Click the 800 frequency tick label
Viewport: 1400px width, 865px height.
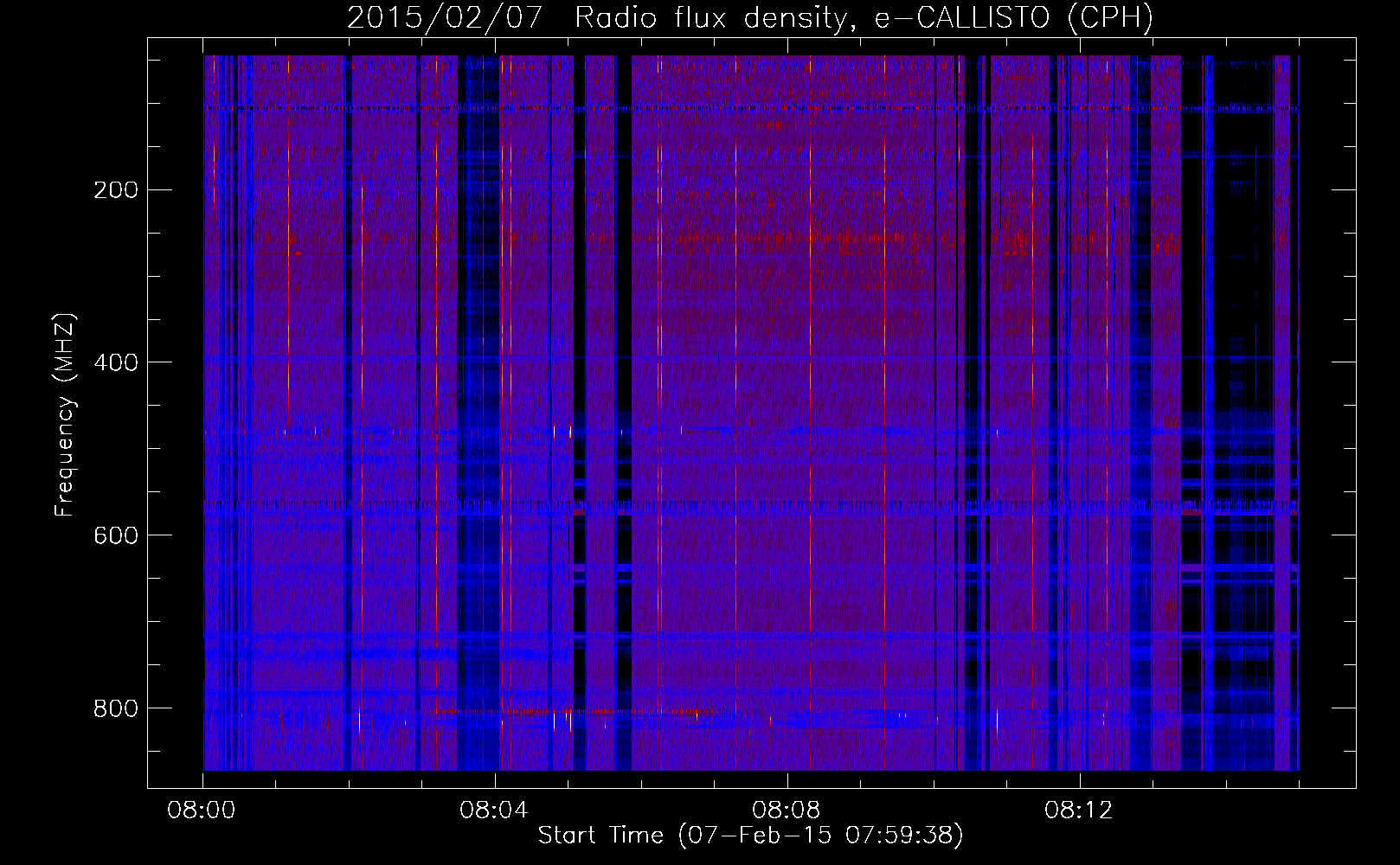[x=116, y=708]
